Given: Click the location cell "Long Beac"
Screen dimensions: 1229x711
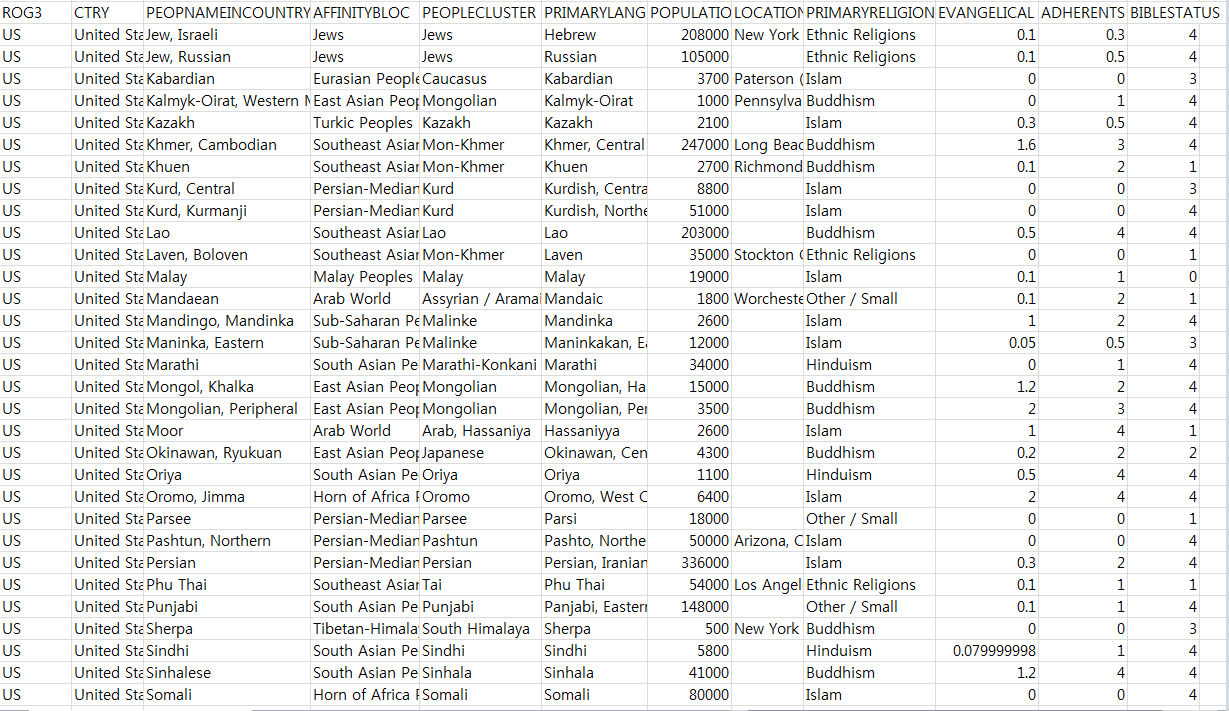Looking at the screenshot, I should (768, 145).
